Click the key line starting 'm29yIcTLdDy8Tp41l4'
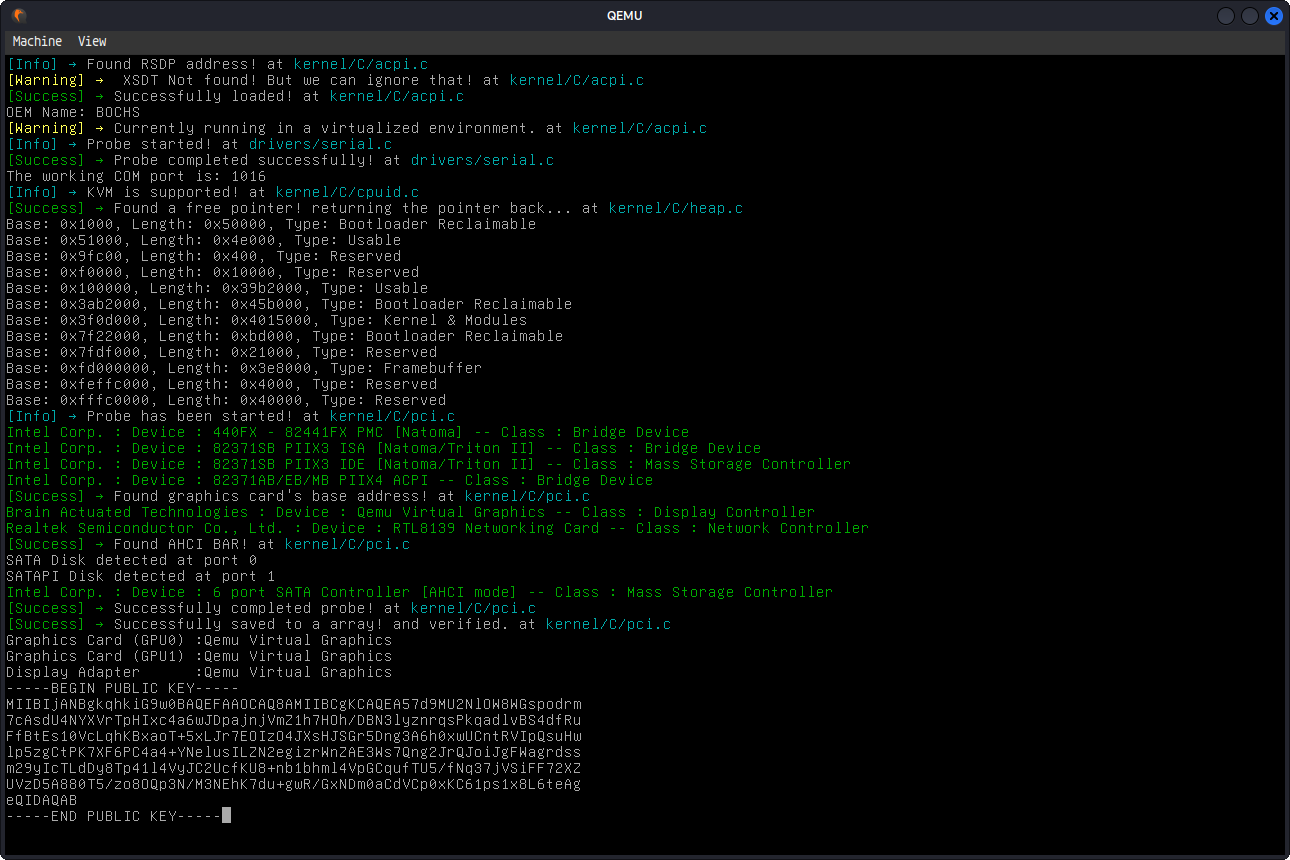1290x860 pixels. (x=294, y=768)
